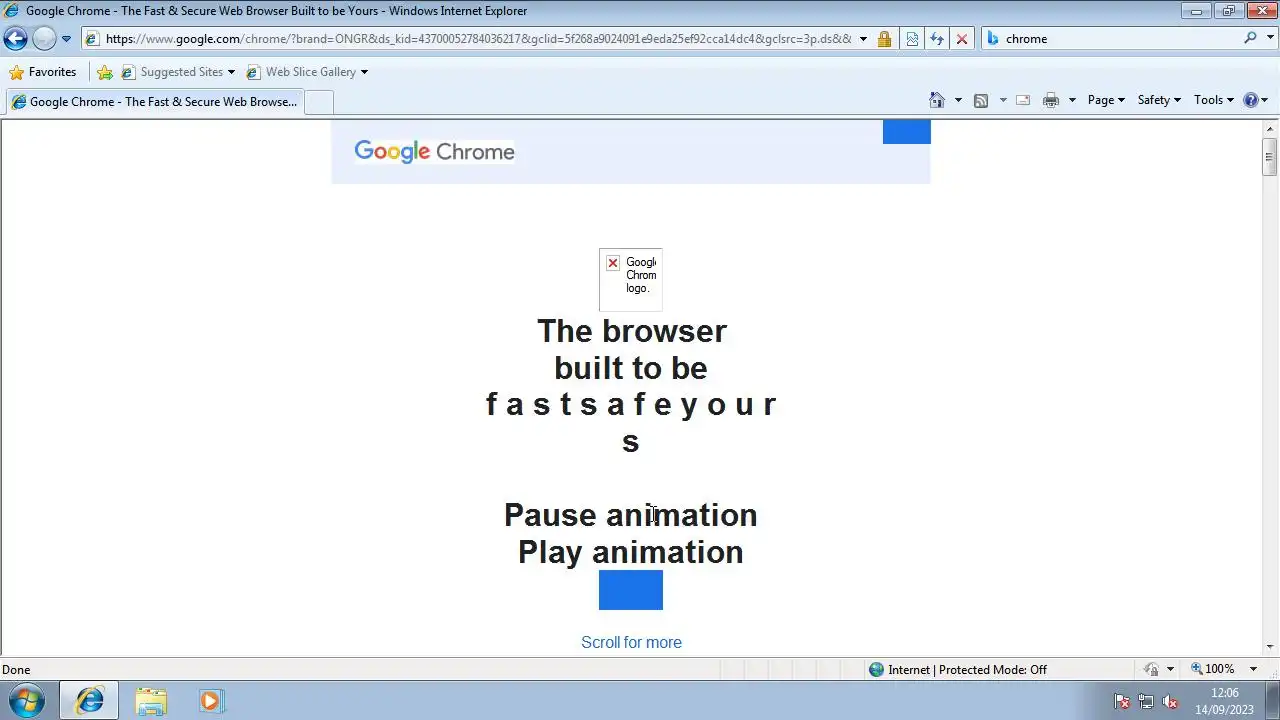1280x720 pixels.
Task: Click the blue button below Play animation
Action: coord(631,590)
